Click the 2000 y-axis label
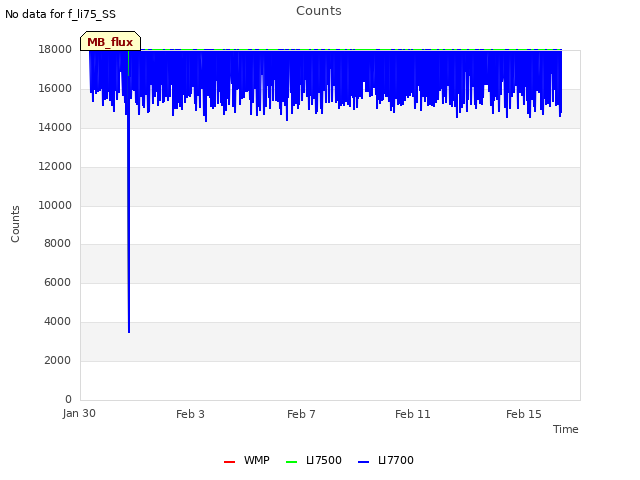This screenshot has height=480, width=640. 58,360
